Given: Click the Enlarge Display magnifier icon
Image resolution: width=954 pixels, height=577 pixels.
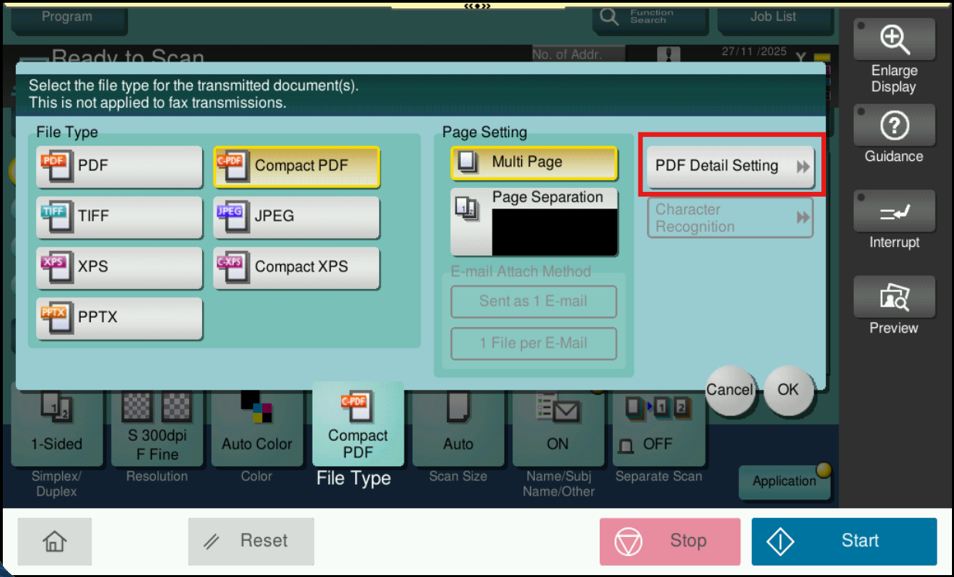Looking at the screenshot, I should click(x=893, y=40).
